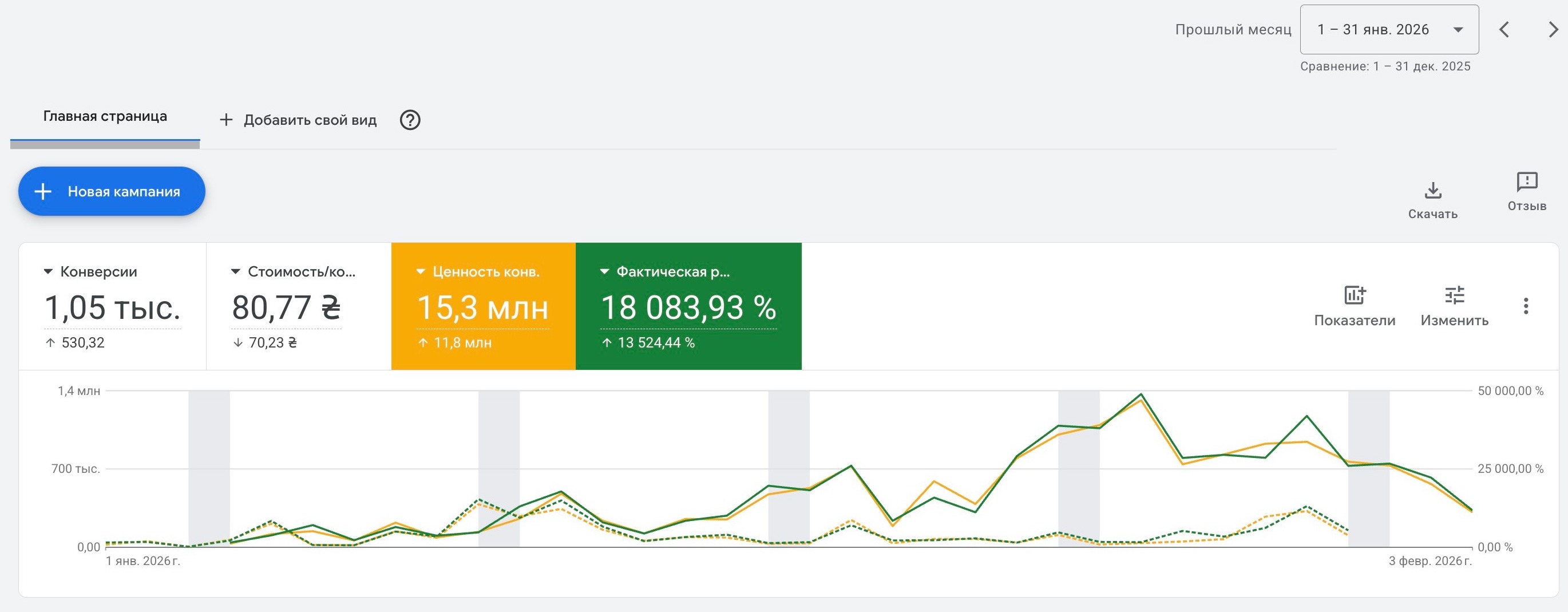Click the Скачать download icon

coord(1432,191)
